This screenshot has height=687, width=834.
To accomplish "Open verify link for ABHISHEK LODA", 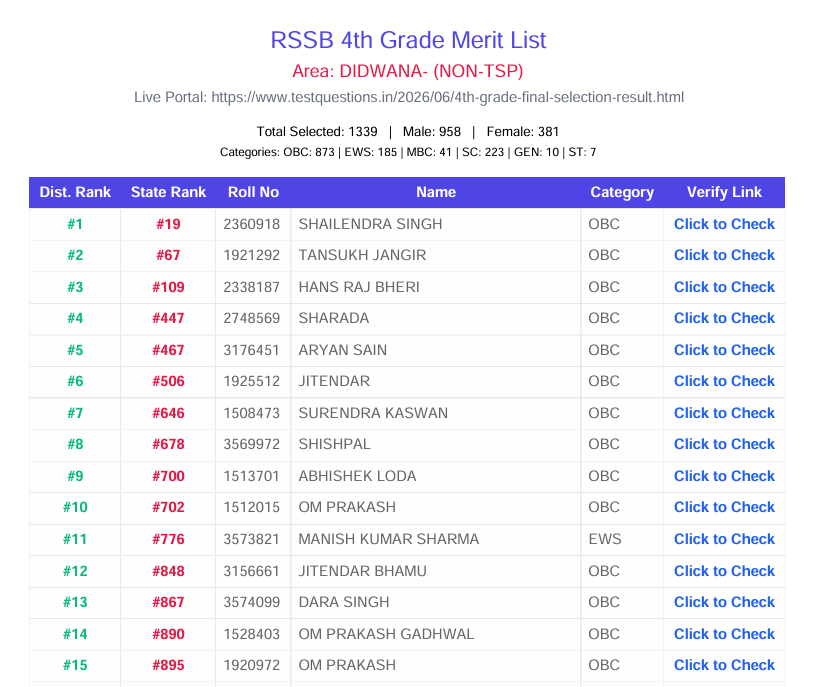I will (x=724, y=476).
